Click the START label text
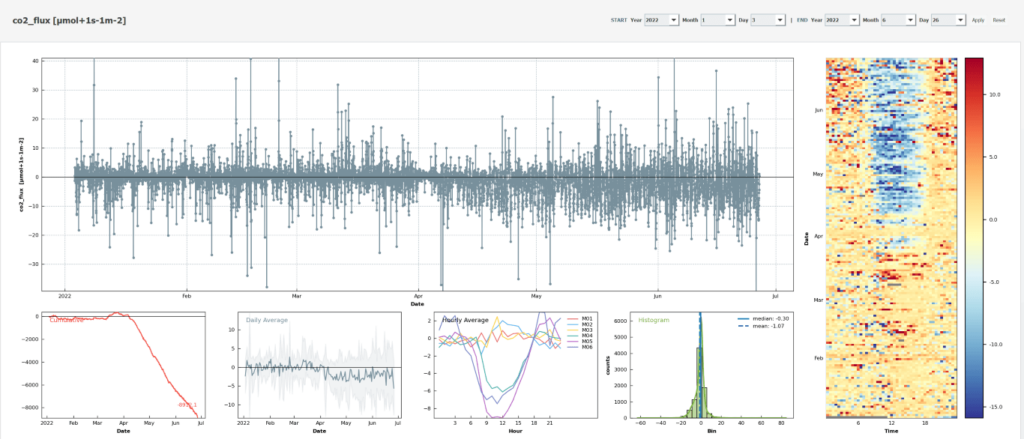Viewport: 1024px width, 439px height. click(x=618, y=20)
